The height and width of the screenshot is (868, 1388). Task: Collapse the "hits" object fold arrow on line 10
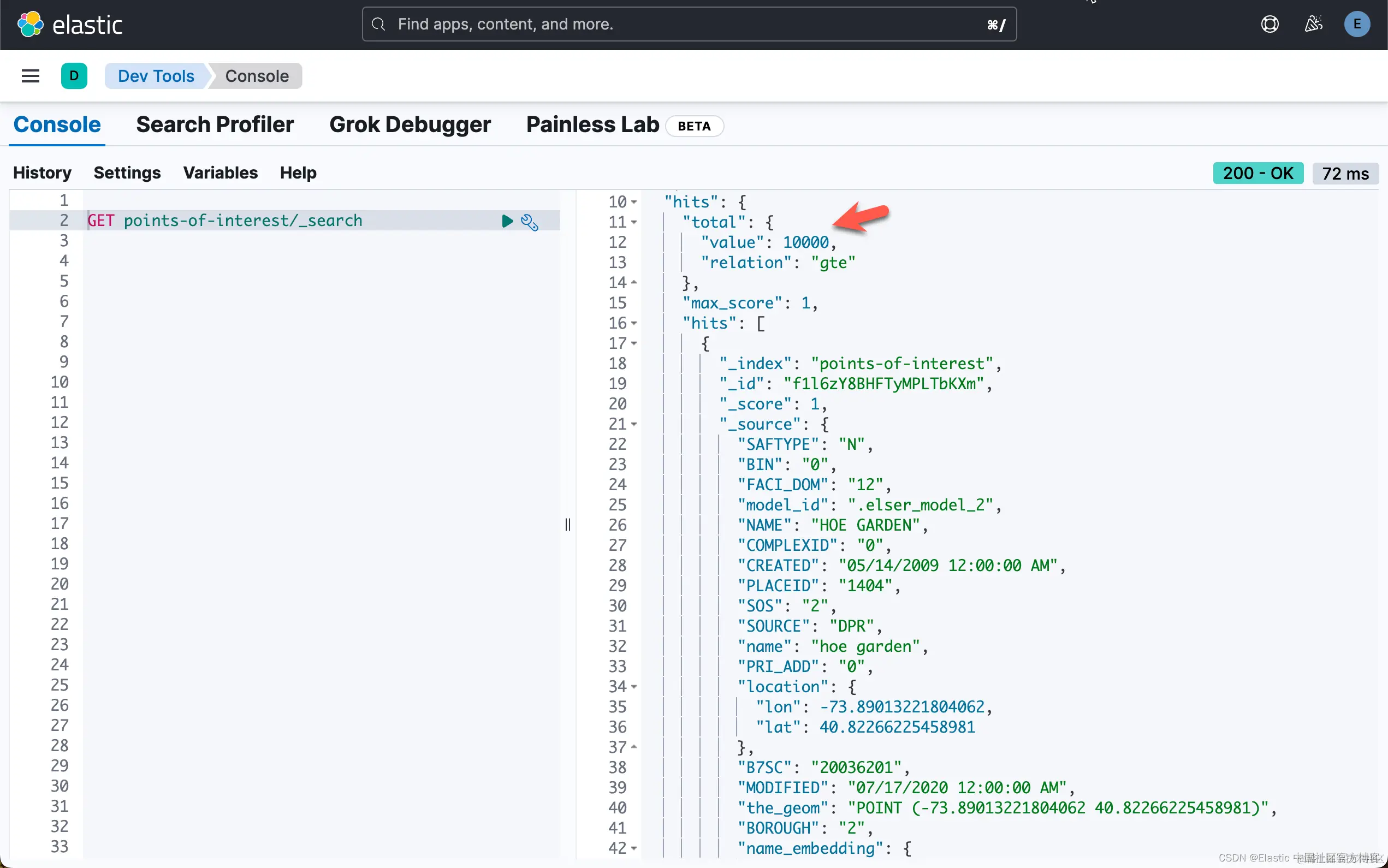tap(634, 202)
